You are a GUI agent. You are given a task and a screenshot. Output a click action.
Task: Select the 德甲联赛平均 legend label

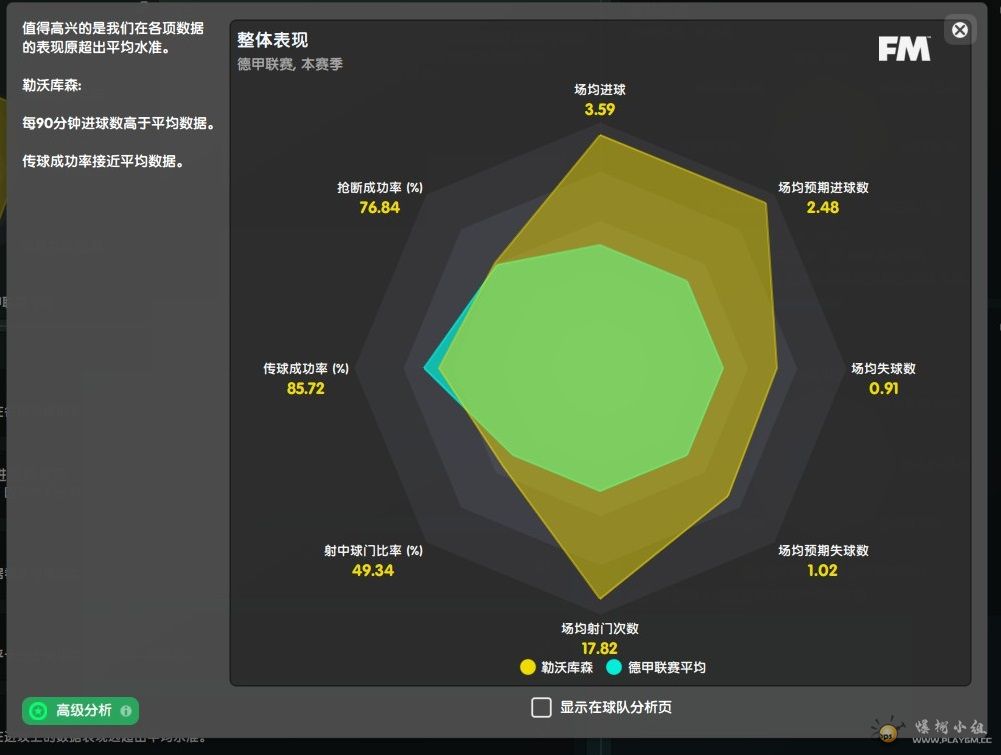click(666, 667)
